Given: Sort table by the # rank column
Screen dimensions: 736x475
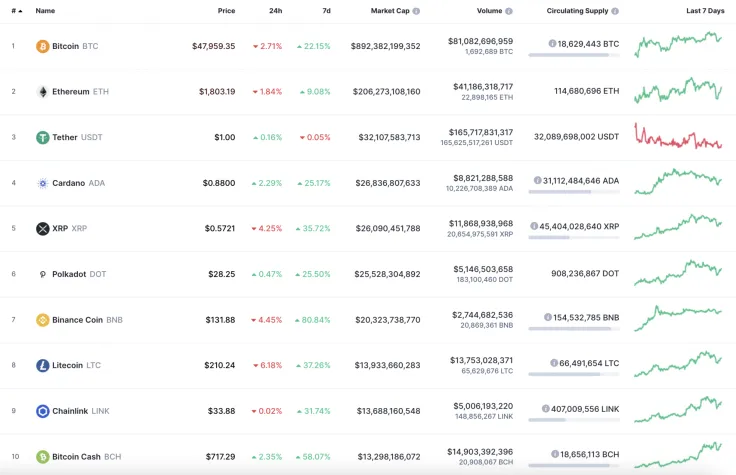Looking at the screenshot, I should pos(17,11).
